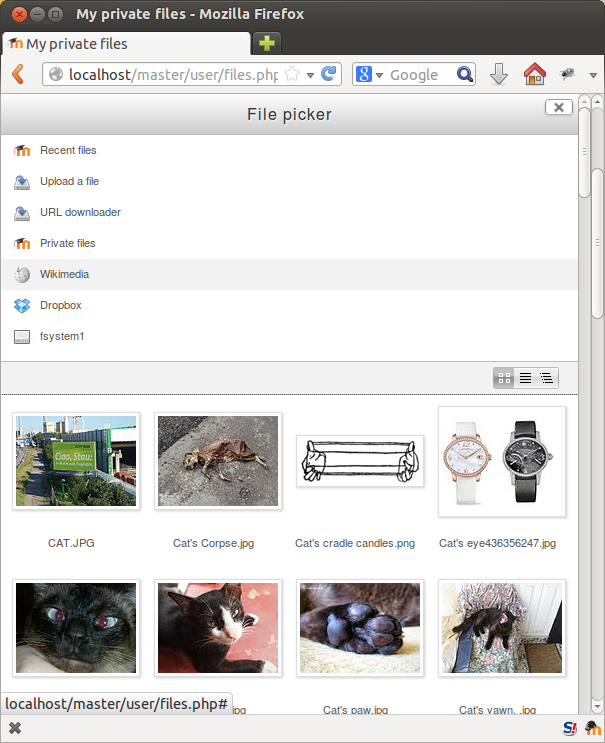Viewport: 605px width, 743px height.
Task: Select the Cat's yawn thumbnail
Action: [502, 628]
